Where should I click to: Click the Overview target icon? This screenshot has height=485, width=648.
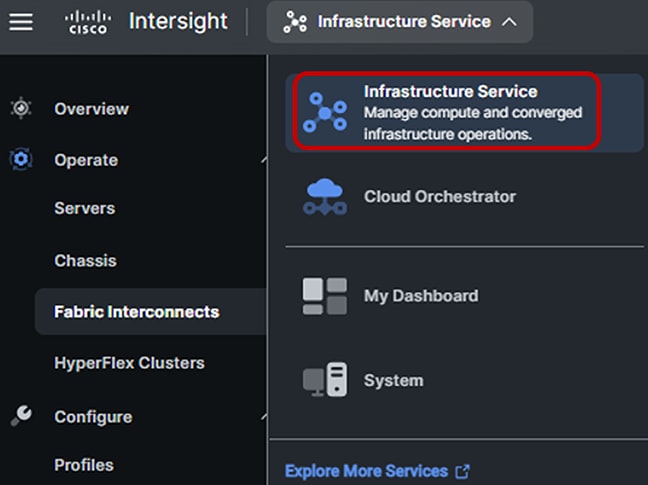pyautogui.click(x=21, y=108)
